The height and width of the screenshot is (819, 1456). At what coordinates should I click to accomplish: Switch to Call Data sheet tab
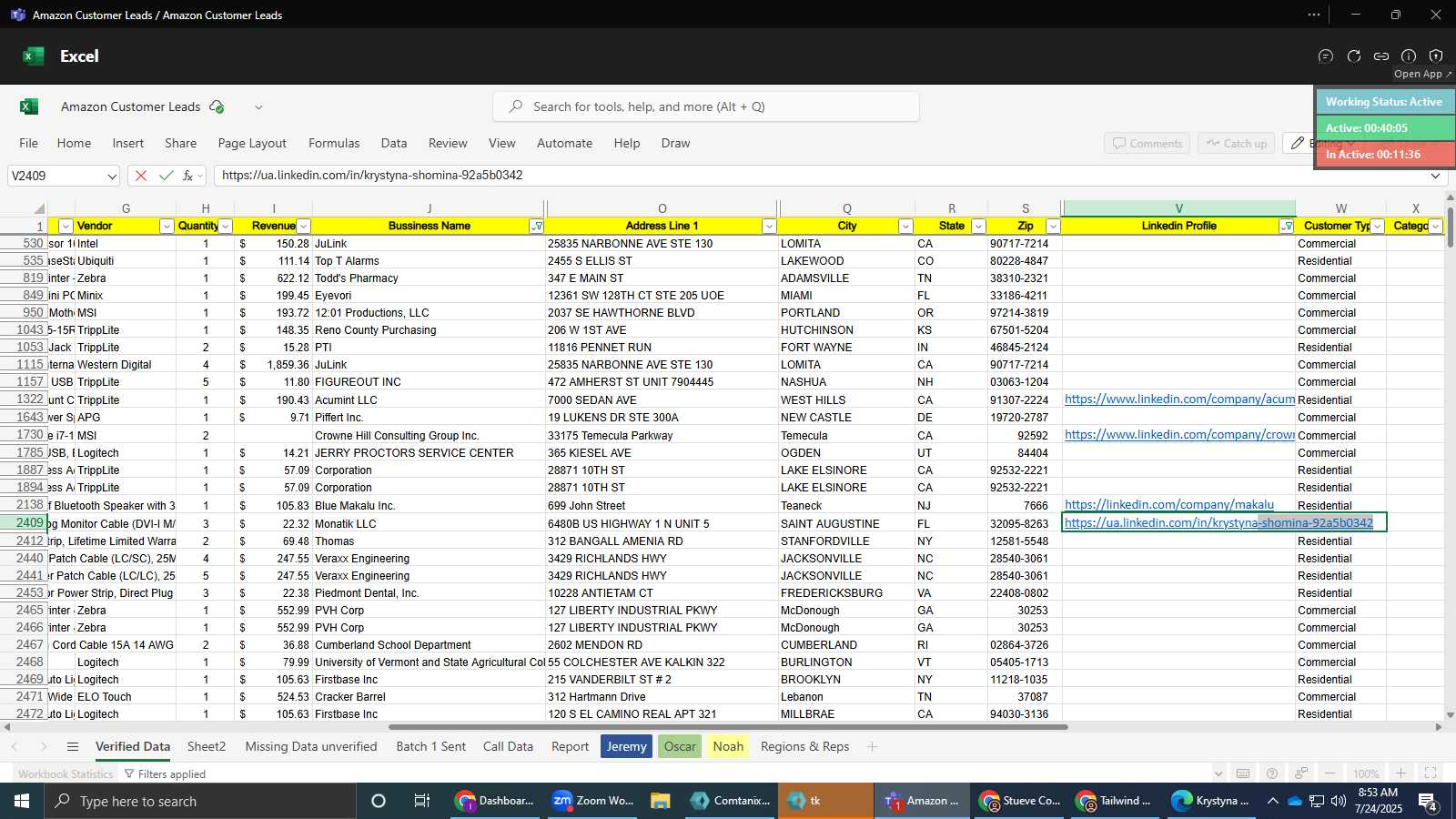[508, 747]
